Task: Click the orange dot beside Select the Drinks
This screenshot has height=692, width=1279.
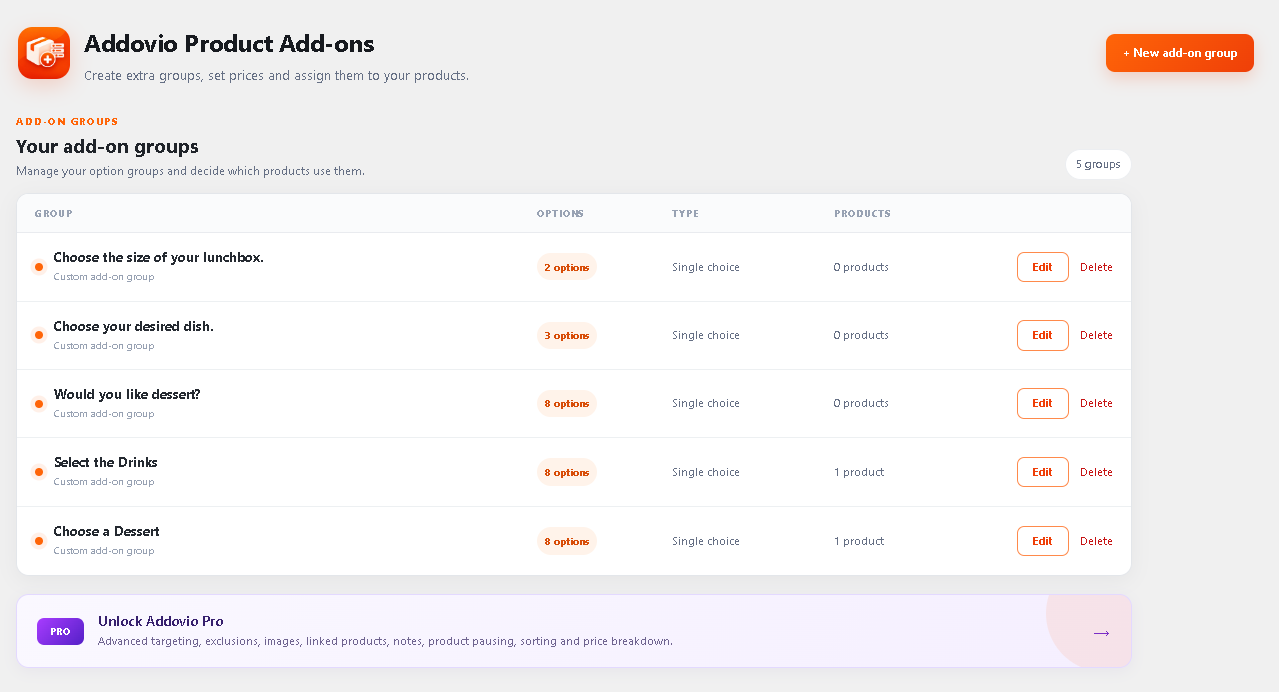Action: click(x=39, y=472)
